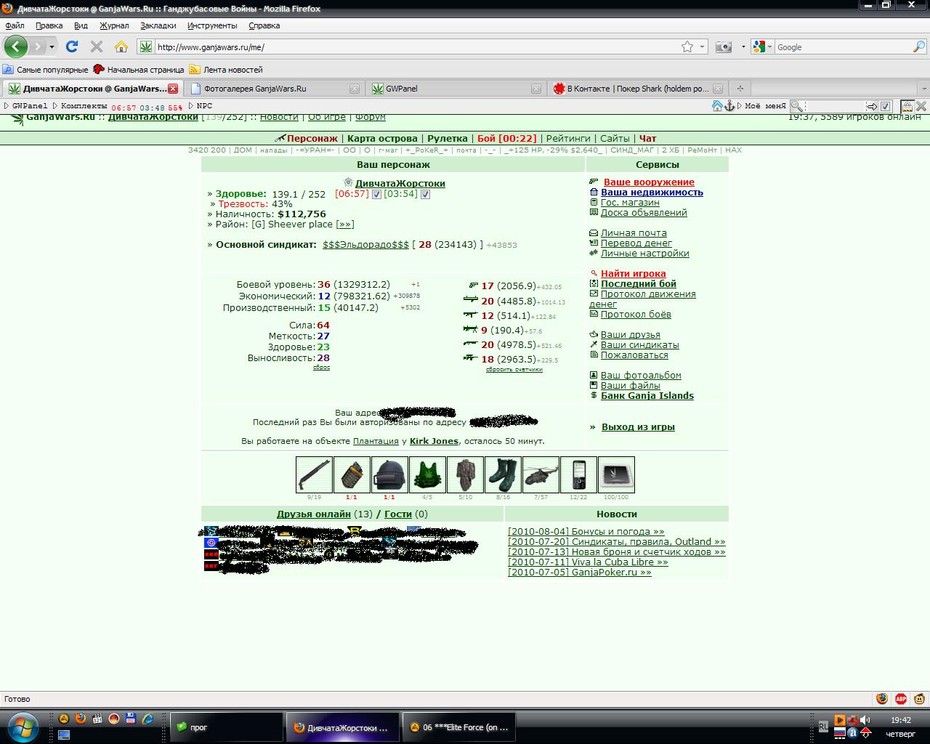
Task: Expand the GWPanel menu triangle
Action: point(7,106)
